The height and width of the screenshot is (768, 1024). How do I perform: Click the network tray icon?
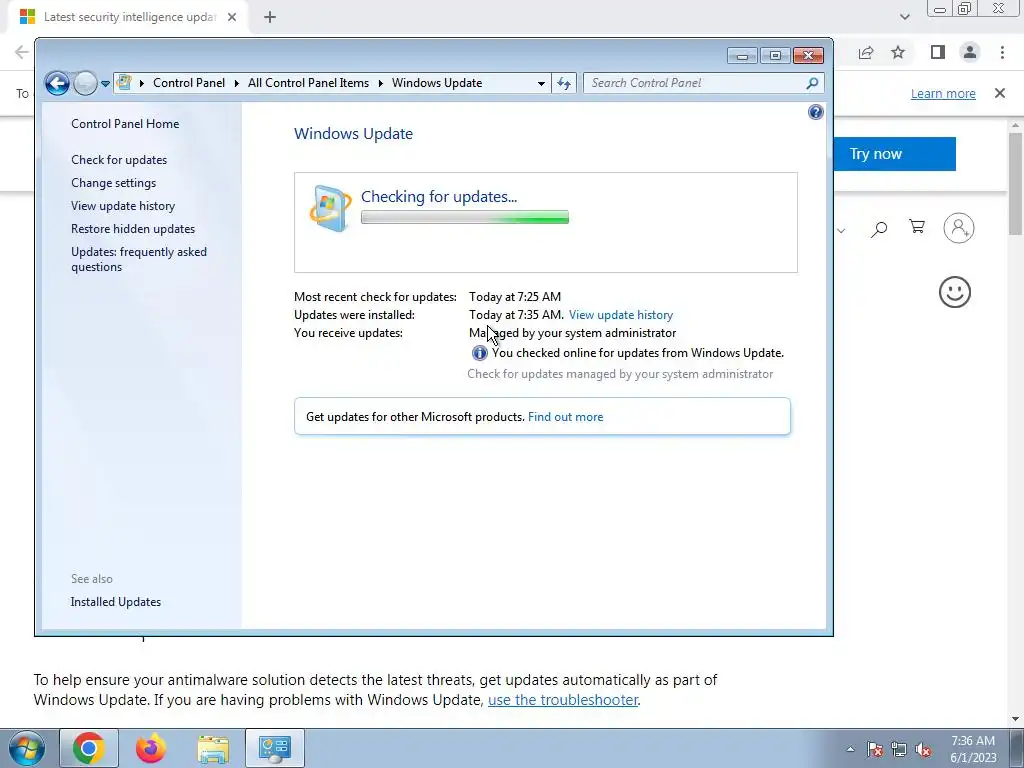point(899,750)
